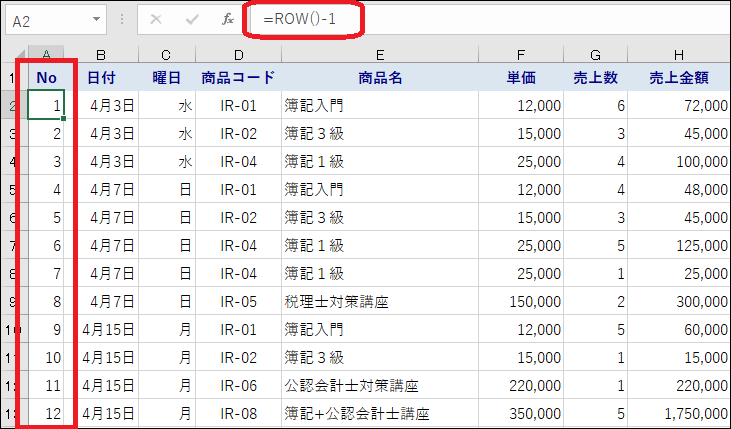Viewport: 731px width, 429px height.
Task: Select column H header
Action: 679,55
